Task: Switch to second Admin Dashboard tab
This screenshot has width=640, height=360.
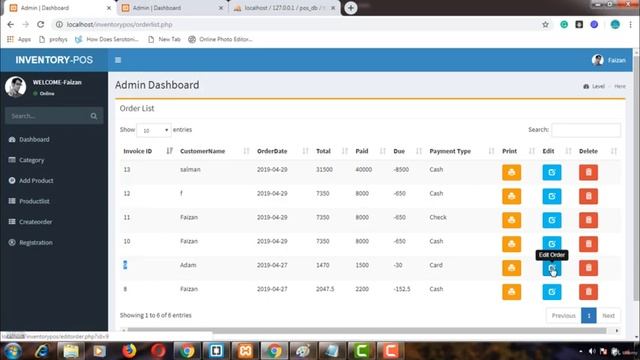Action: pyautogui.click(x=173, y=8)
